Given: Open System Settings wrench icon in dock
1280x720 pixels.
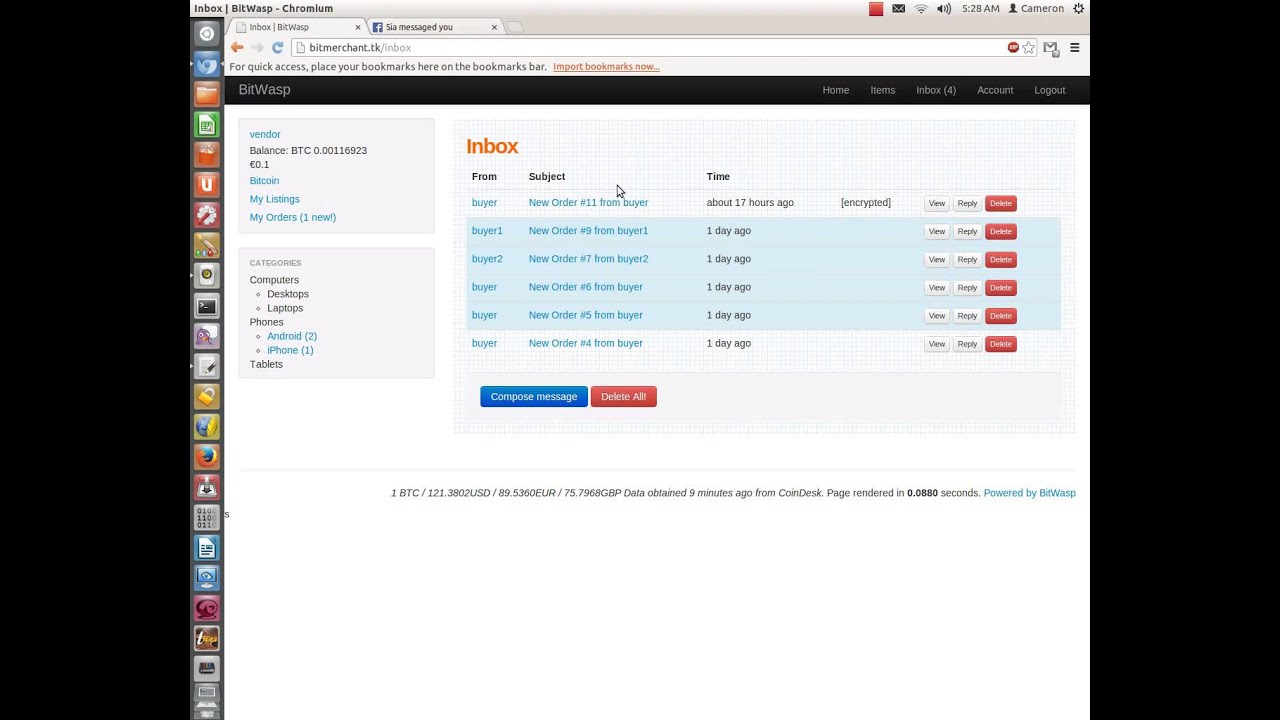Looking at the screenshot, I should click(207, 215).
